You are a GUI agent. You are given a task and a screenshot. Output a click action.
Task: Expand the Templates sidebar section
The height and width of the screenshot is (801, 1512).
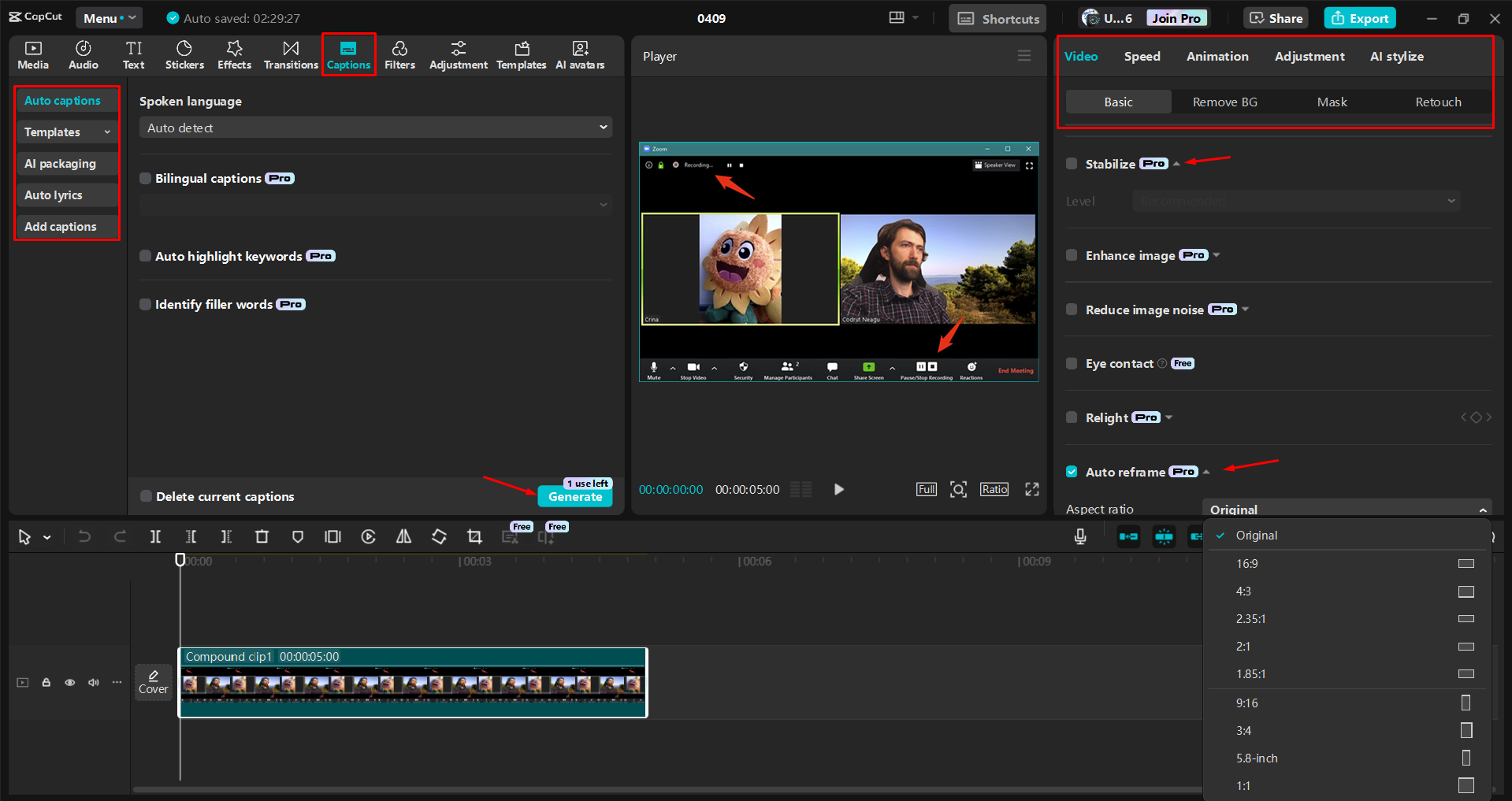tap(67, 132)
